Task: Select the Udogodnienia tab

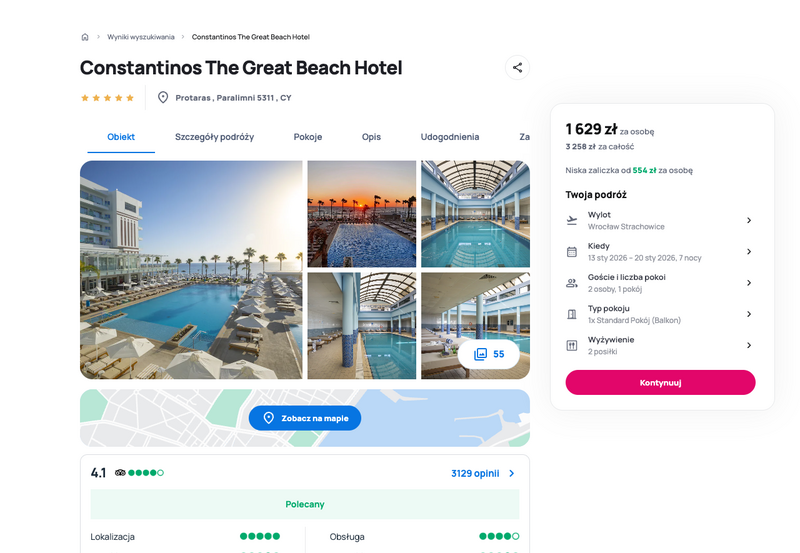Action: click(x=449, y=137)
